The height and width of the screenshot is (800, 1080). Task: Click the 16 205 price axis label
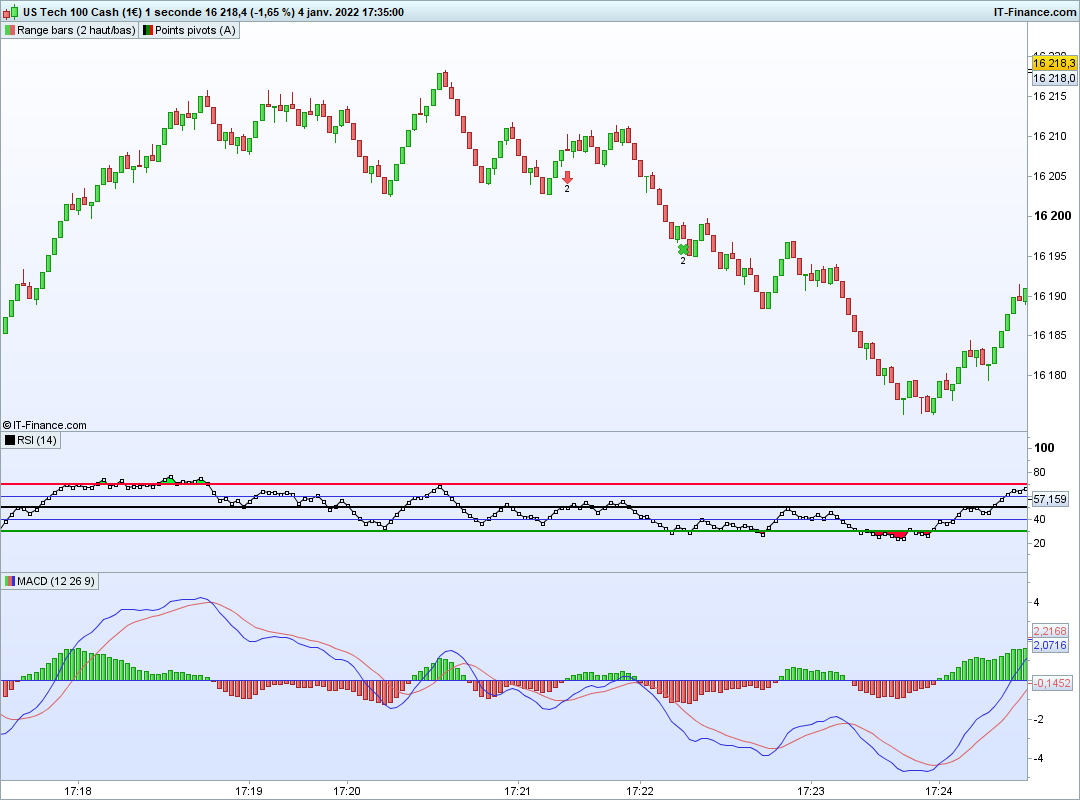coord(1050,176)
